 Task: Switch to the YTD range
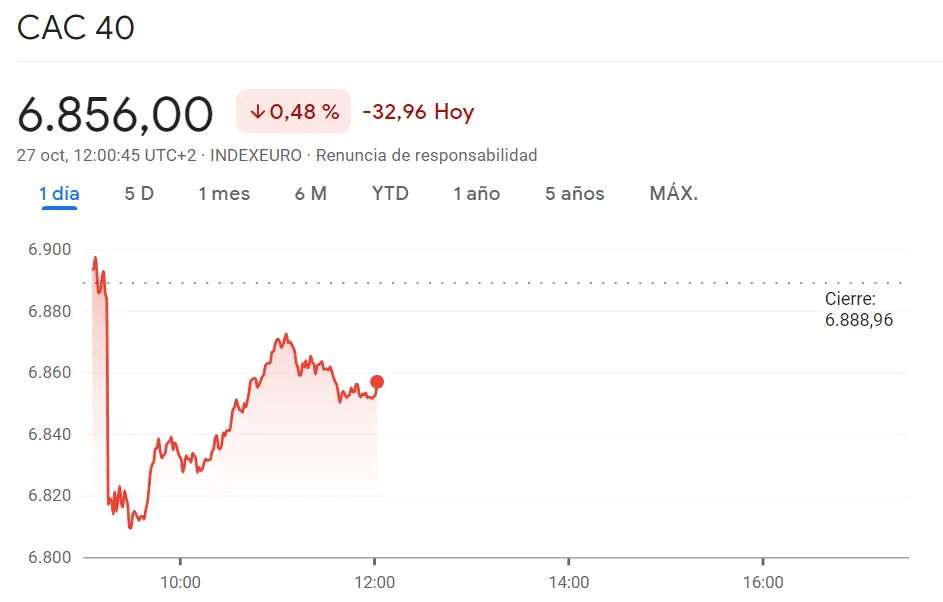(390, 193)
